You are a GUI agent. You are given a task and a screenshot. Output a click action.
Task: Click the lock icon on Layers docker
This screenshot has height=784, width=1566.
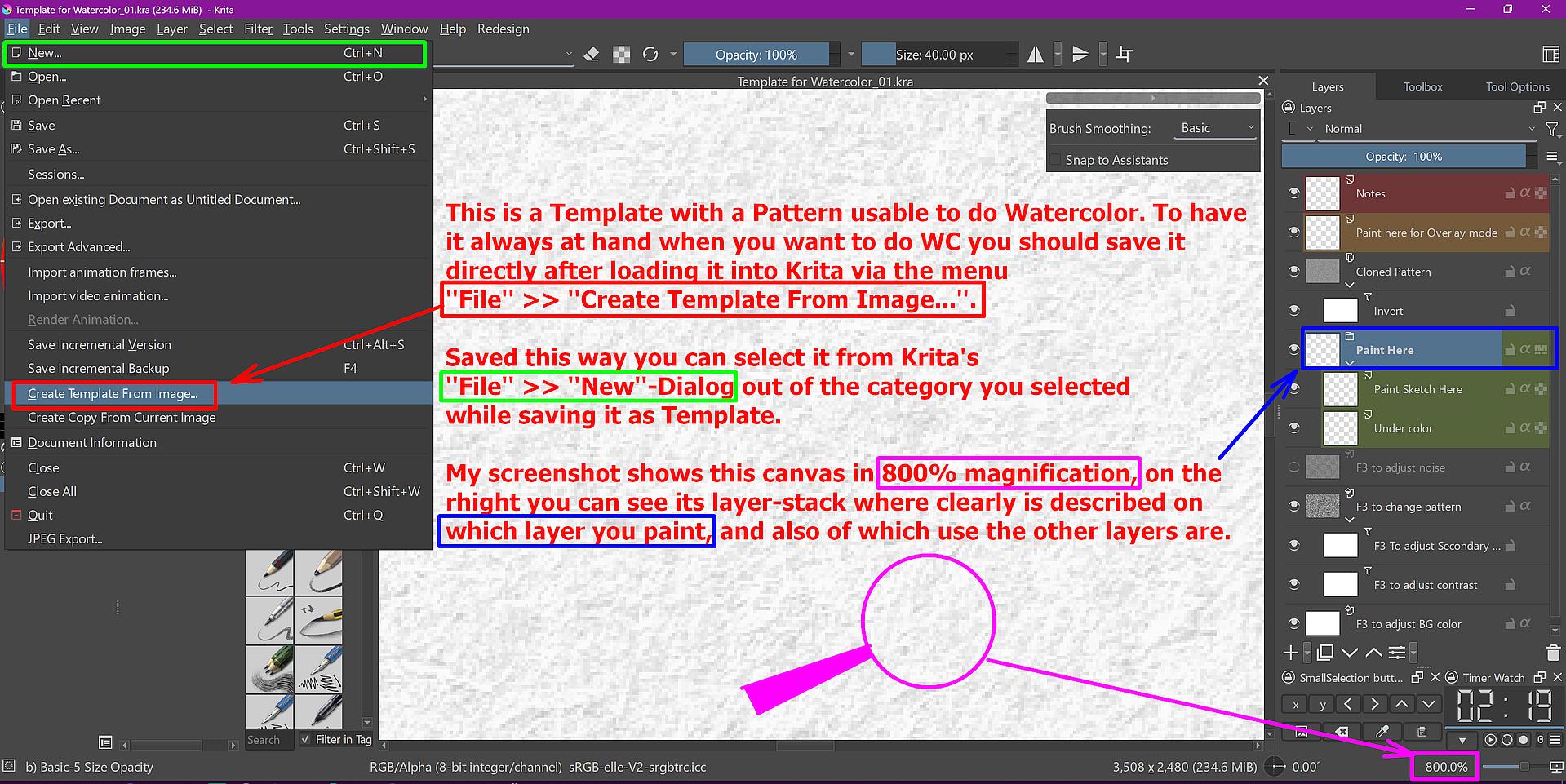pyautogui.click(x=1289, y=108)
